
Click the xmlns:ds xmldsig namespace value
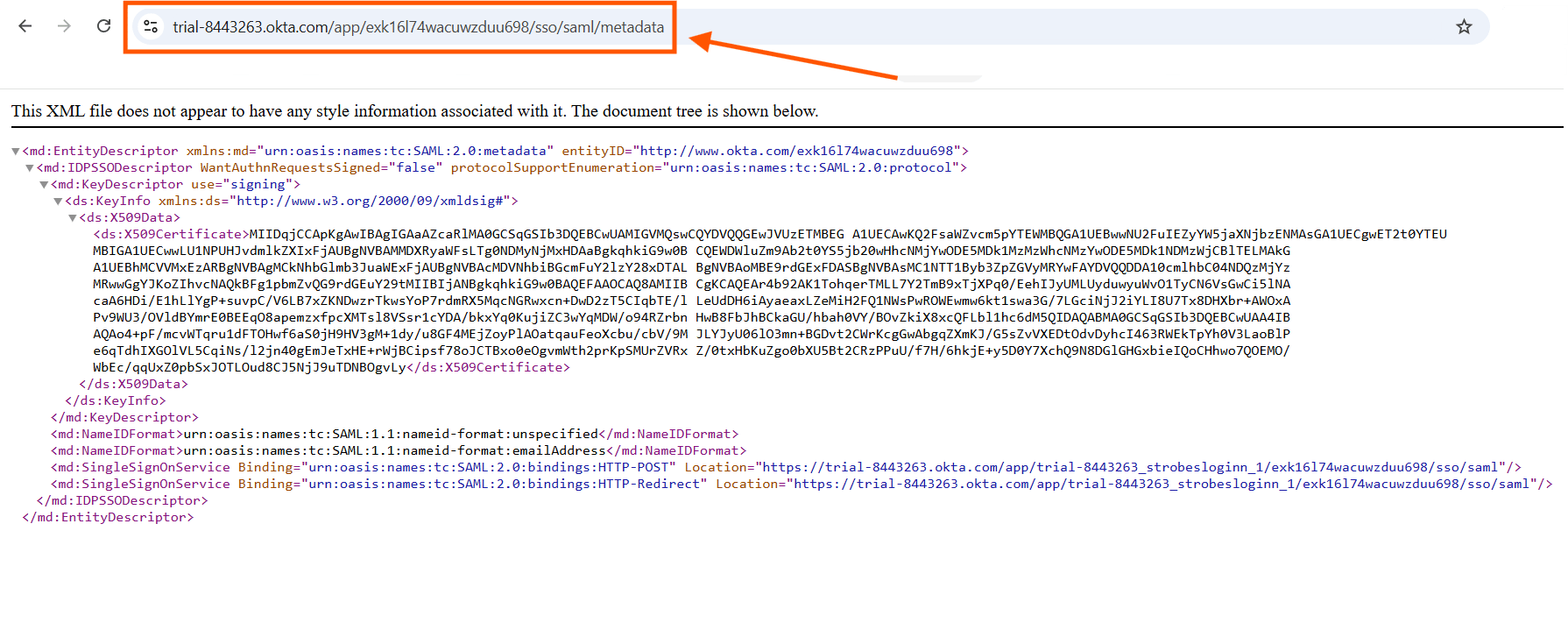[370, 201]
